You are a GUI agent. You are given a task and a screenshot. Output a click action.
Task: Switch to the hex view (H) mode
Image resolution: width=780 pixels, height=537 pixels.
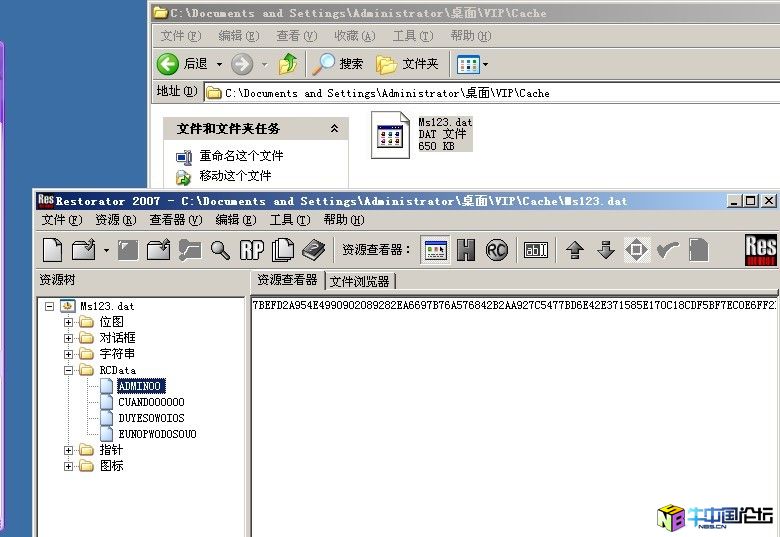(x=466, y=250)
